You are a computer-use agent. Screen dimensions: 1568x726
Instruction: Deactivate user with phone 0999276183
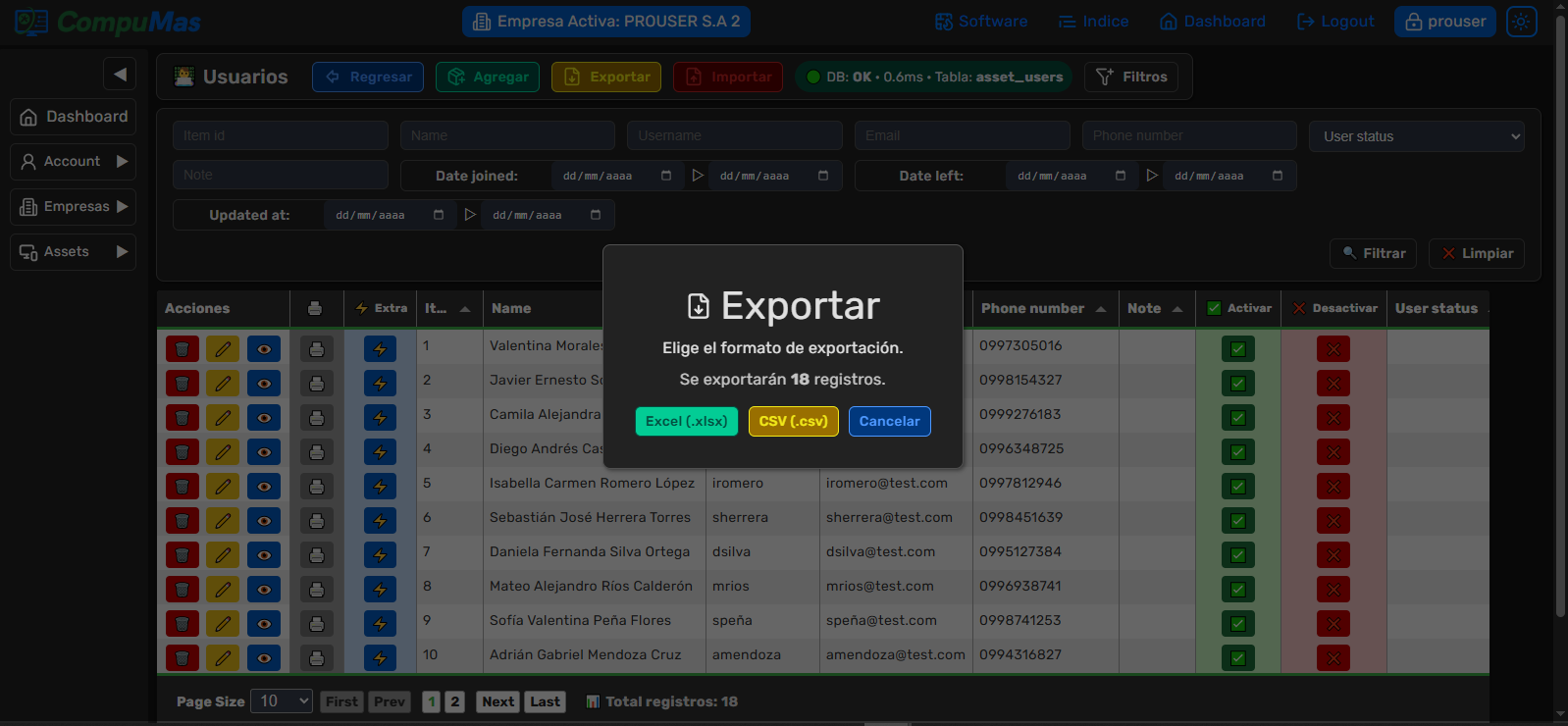[x=1333, y=418]
